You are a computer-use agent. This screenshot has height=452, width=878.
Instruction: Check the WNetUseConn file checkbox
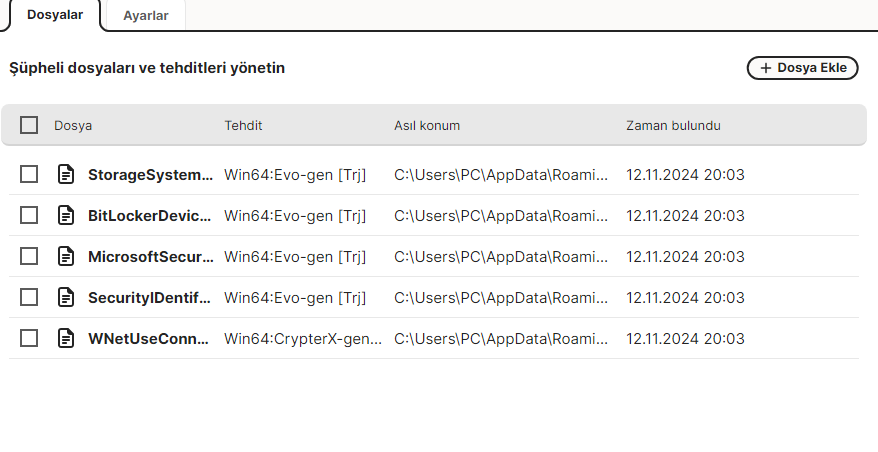(x=29, y=338)
